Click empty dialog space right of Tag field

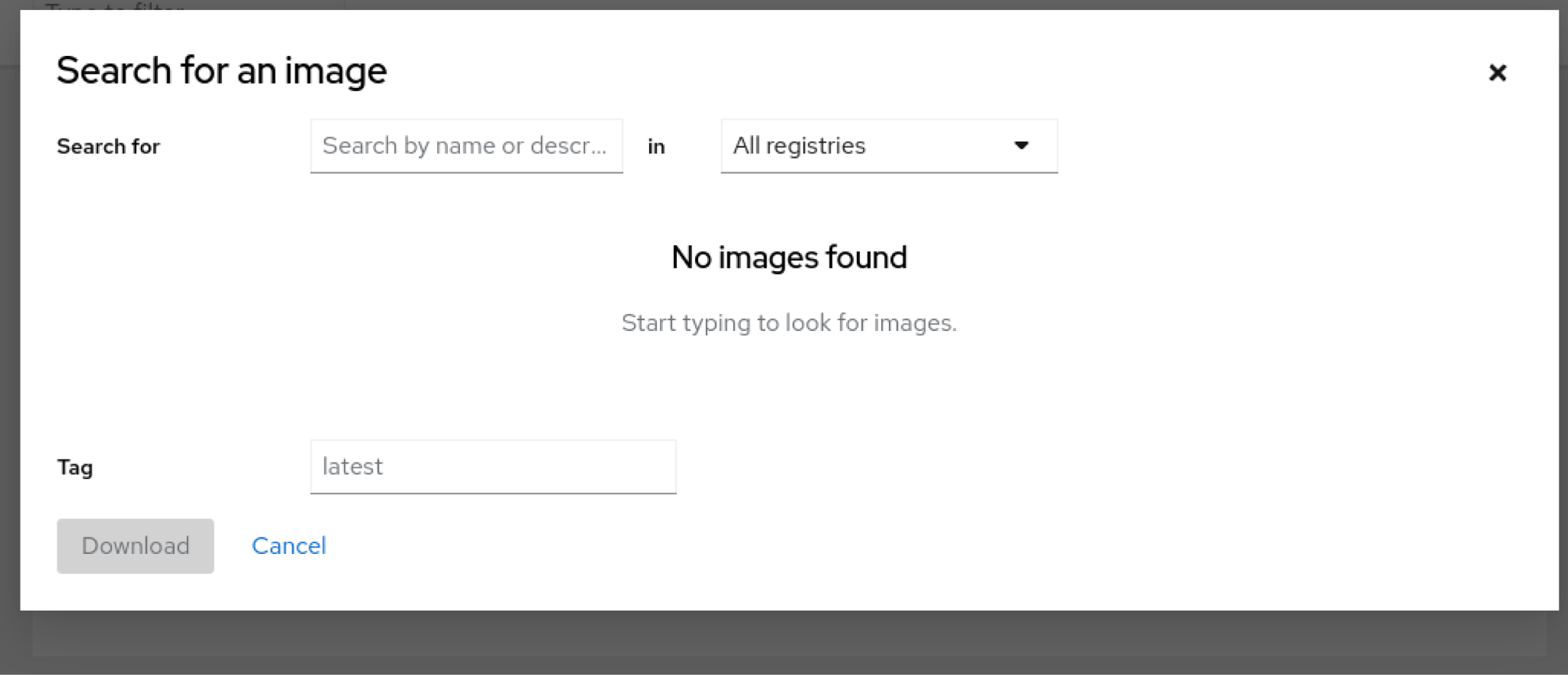pyautogui.click(x=1072, y=467)
